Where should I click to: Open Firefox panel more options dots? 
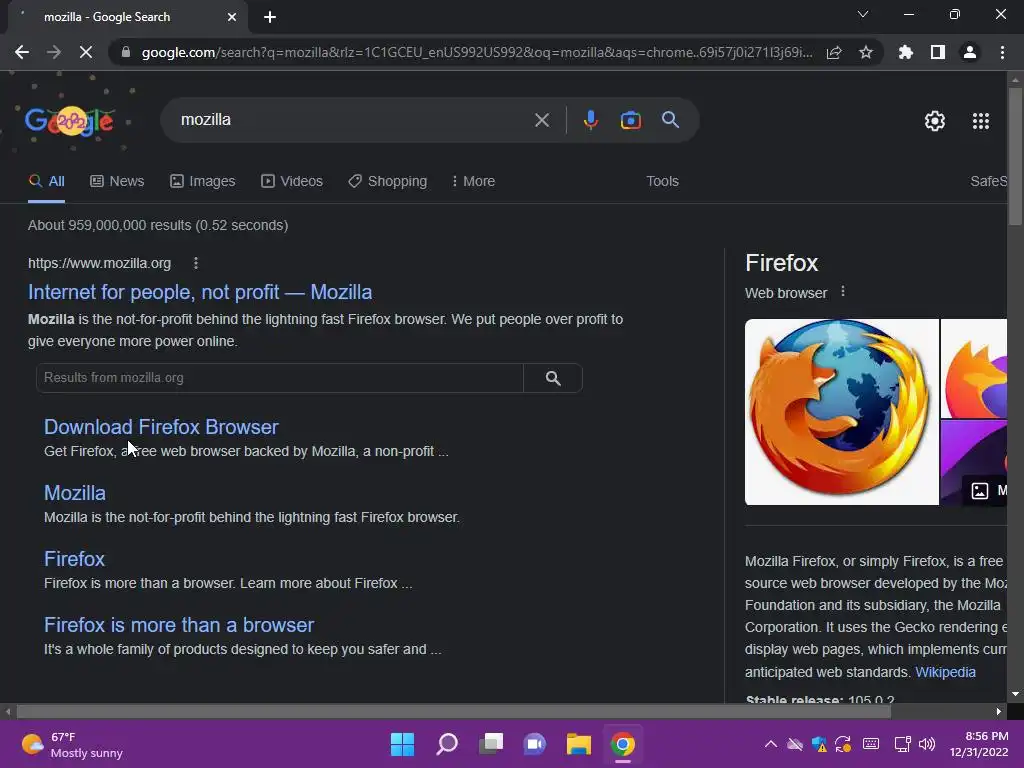pos(843,291)
